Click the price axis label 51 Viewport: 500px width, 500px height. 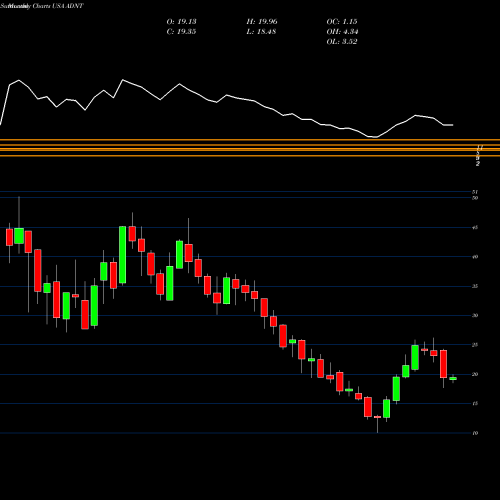(475, 192)
